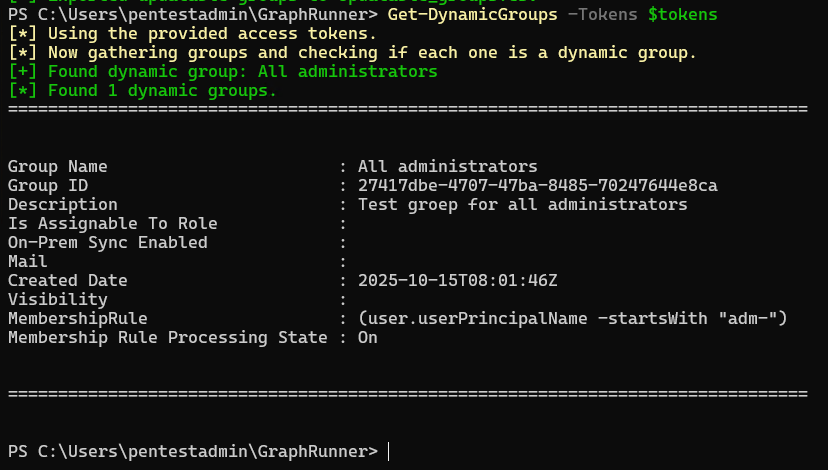This screenshot has width=828, height=470.
Task: Click the 'Found 1 dynamic groups' line
Action: 142,91
